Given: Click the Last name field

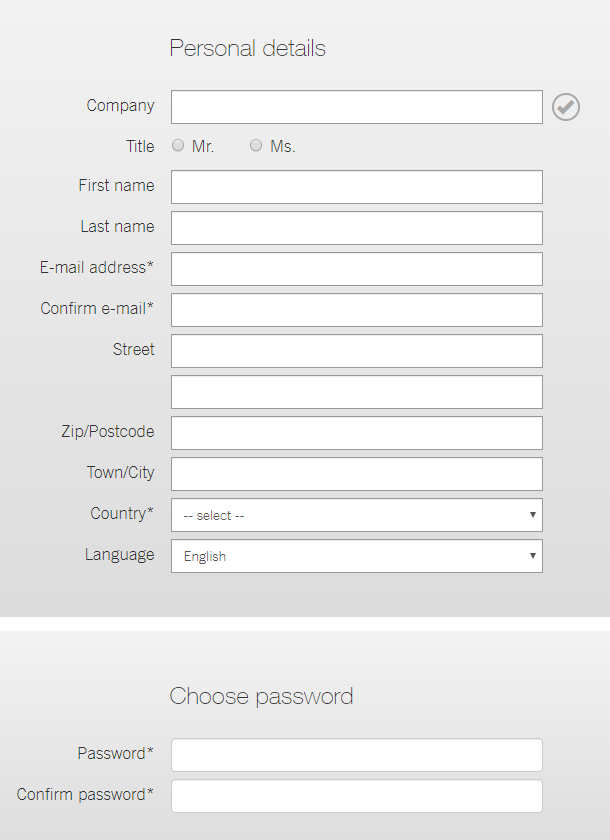Looking at the screenshot, I should point(356,228).
